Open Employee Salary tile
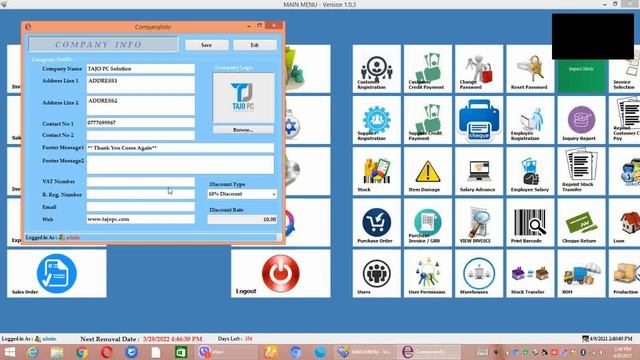The image size is (640, 360). coord(530,171)
